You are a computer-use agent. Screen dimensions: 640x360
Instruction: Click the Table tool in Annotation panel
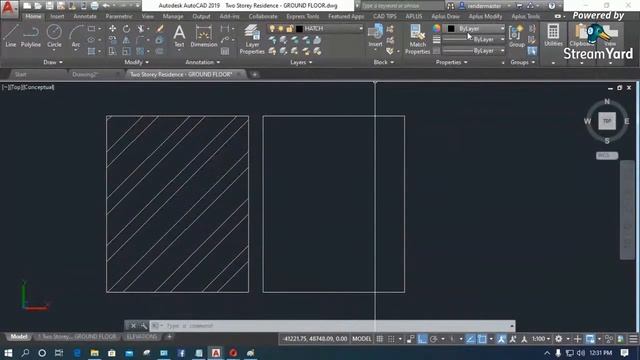(x=225, y=51)
